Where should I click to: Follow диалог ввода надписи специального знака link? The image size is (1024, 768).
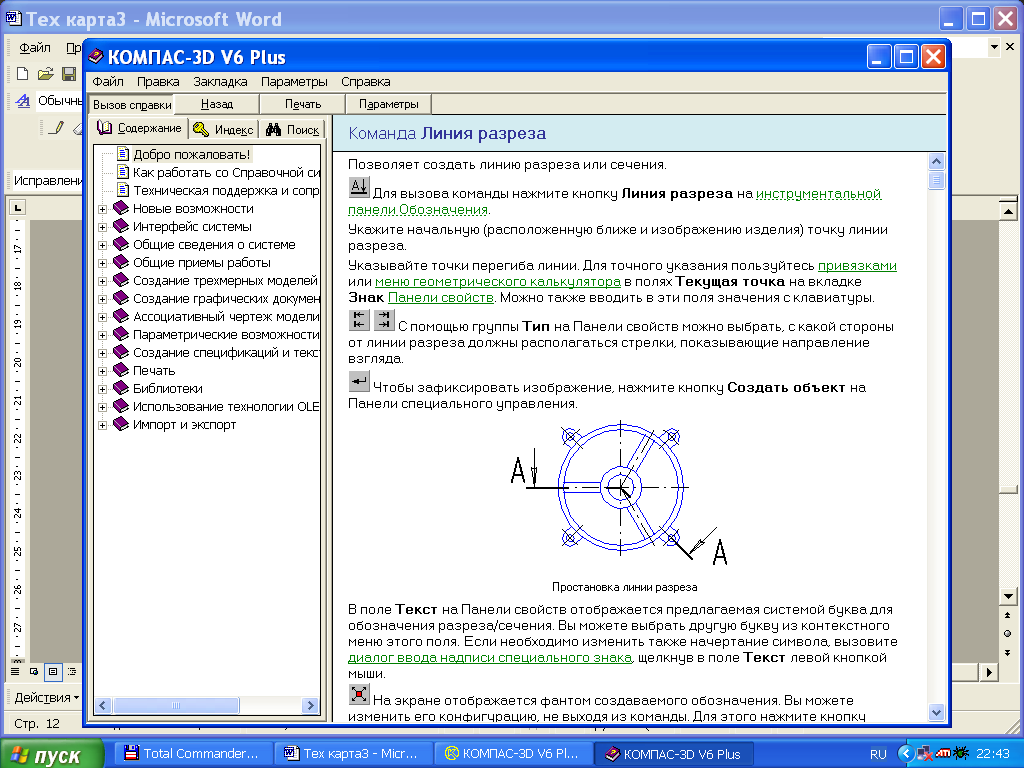(x=490, y=658)
